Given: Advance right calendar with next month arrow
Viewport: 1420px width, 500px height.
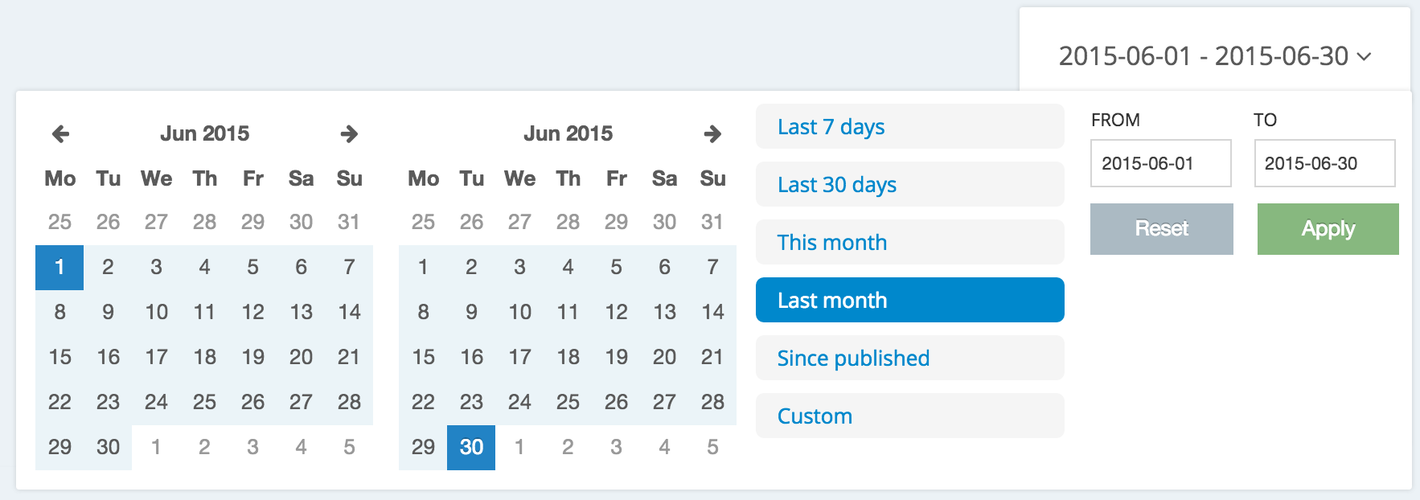Looking at the screenshot, I should [x=712, y=133].
